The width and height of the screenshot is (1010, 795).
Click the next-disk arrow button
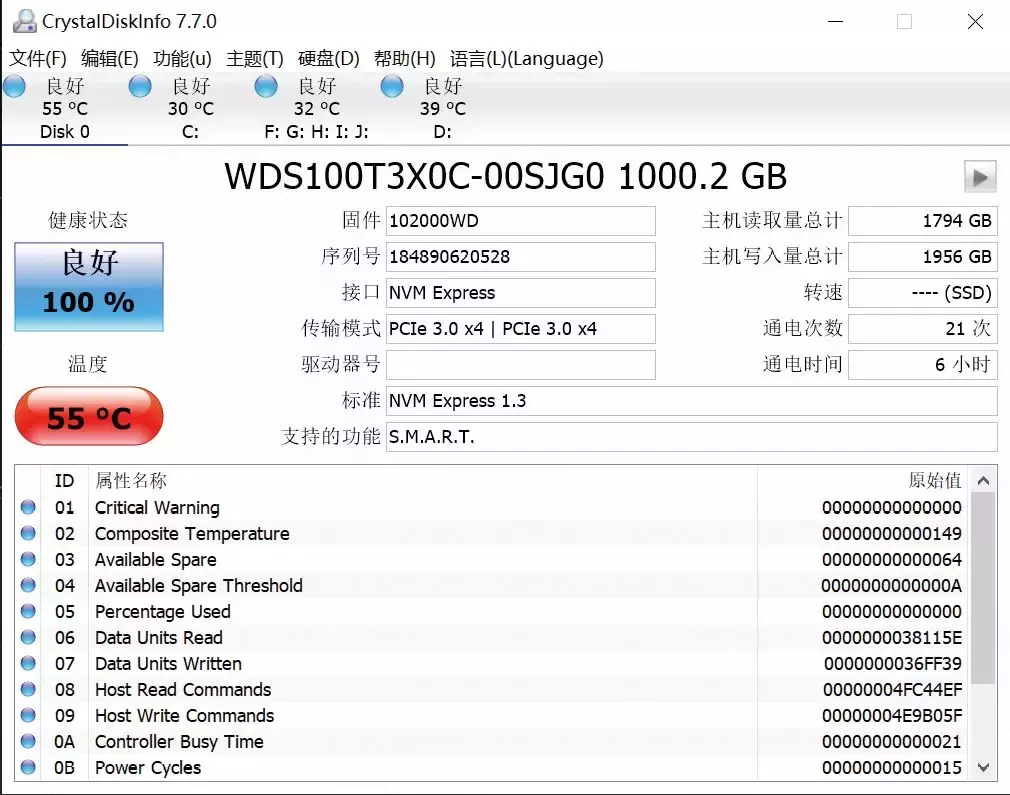pyautogui.click(x=980, y=176)
